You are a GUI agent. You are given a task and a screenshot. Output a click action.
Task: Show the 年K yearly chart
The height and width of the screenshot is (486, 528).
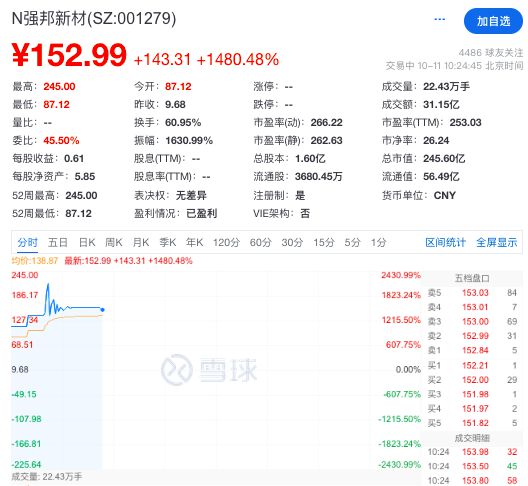[x=194, y=242]
